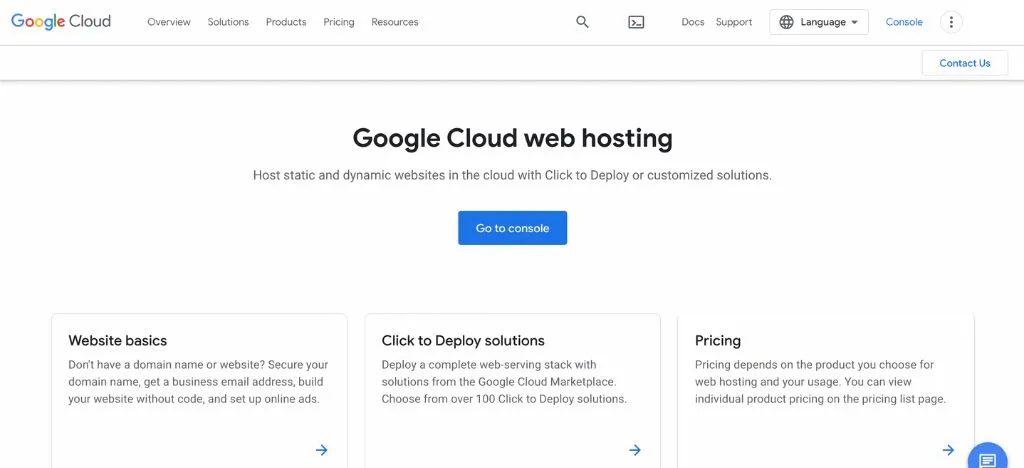Image resolution: width=1024 pixels, height=468 pixels.
Task: Go to Pricing in top navigation
Action: [339, 22]
